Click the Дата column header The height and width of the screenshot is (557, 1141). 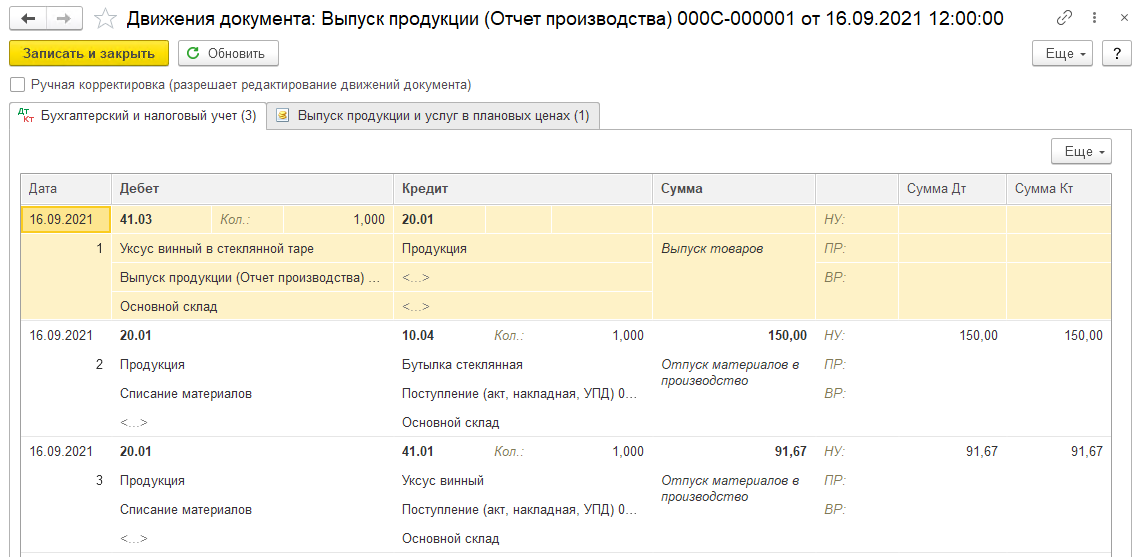coord(65,189)
